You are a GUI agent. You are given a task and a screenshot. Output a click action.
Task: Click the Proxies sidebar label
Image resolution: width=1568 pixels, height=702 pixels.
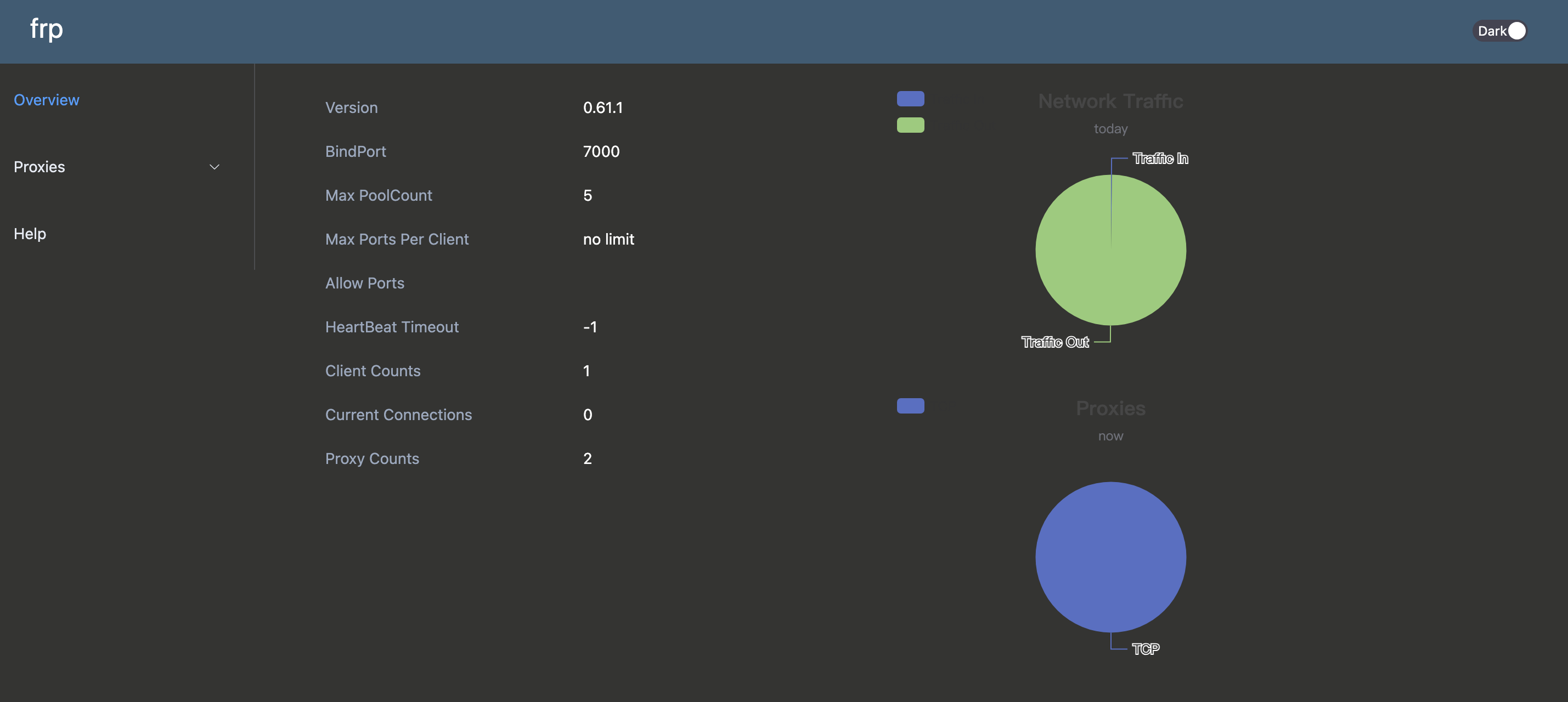pos(39,167)
